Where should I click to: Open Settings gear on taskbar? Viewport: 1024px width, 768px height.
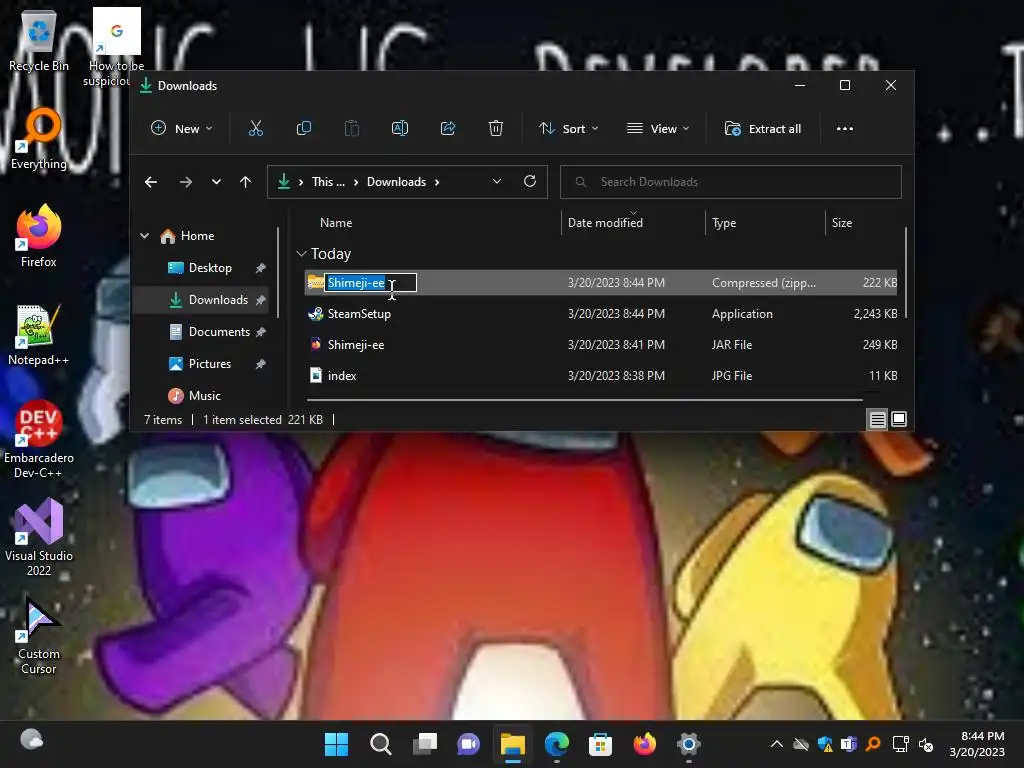point(688,744)
